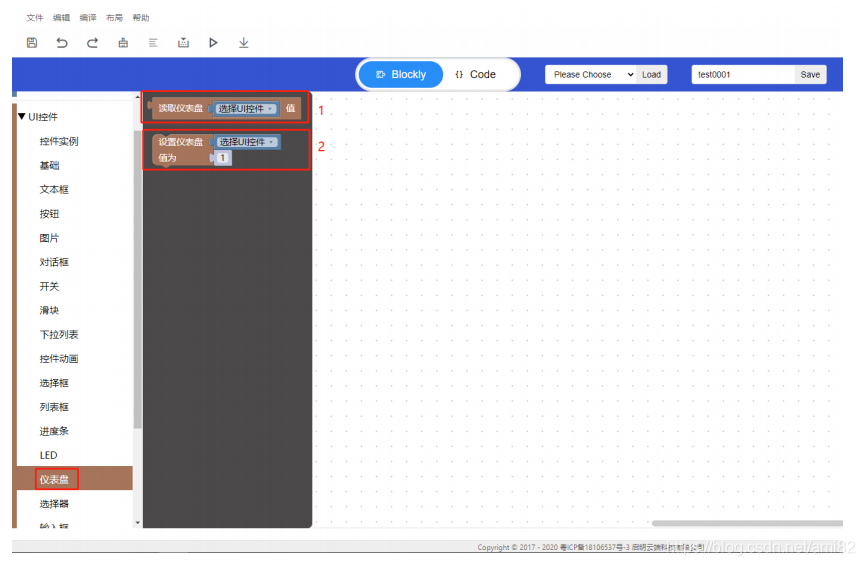Image resolution: width=865 pixels, height=566 pixels.
Task: Open the 帮助 menu
Action: pos(141,18)
